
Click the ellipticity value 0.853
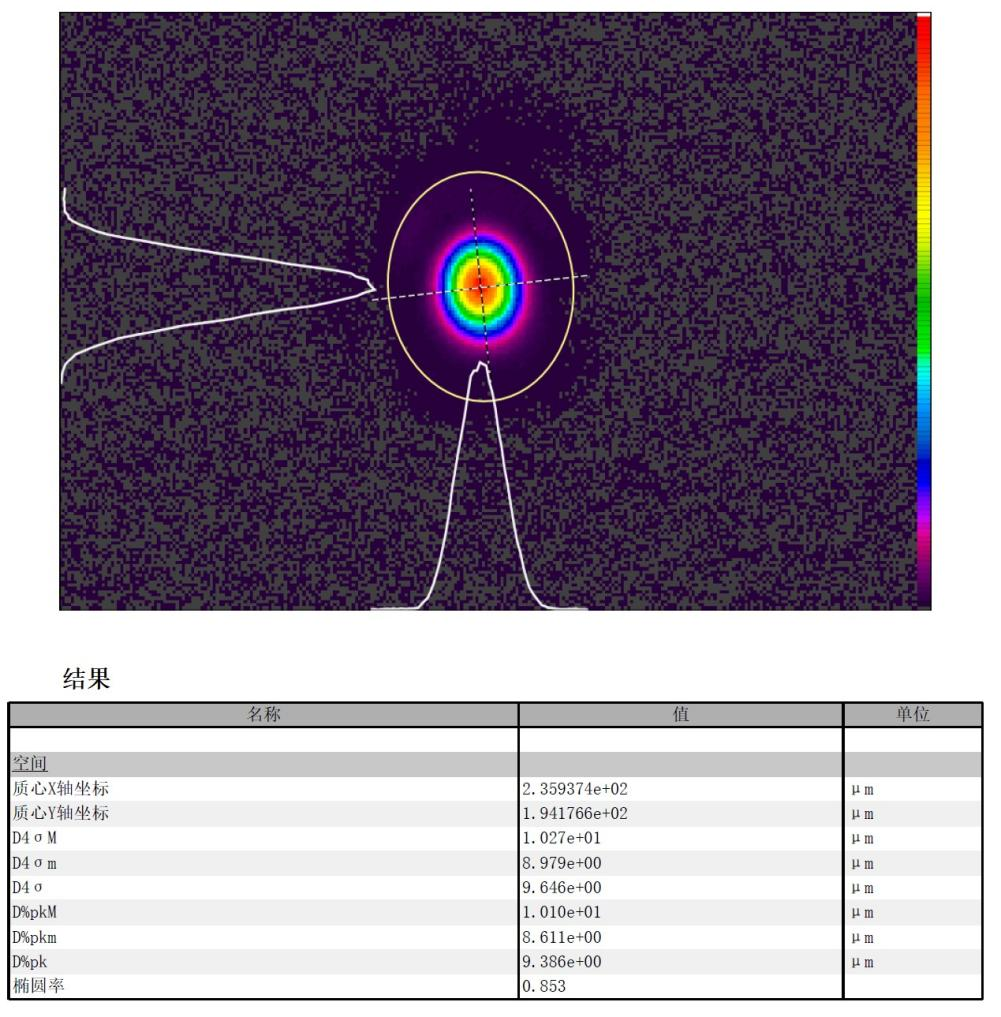point(544,986)
